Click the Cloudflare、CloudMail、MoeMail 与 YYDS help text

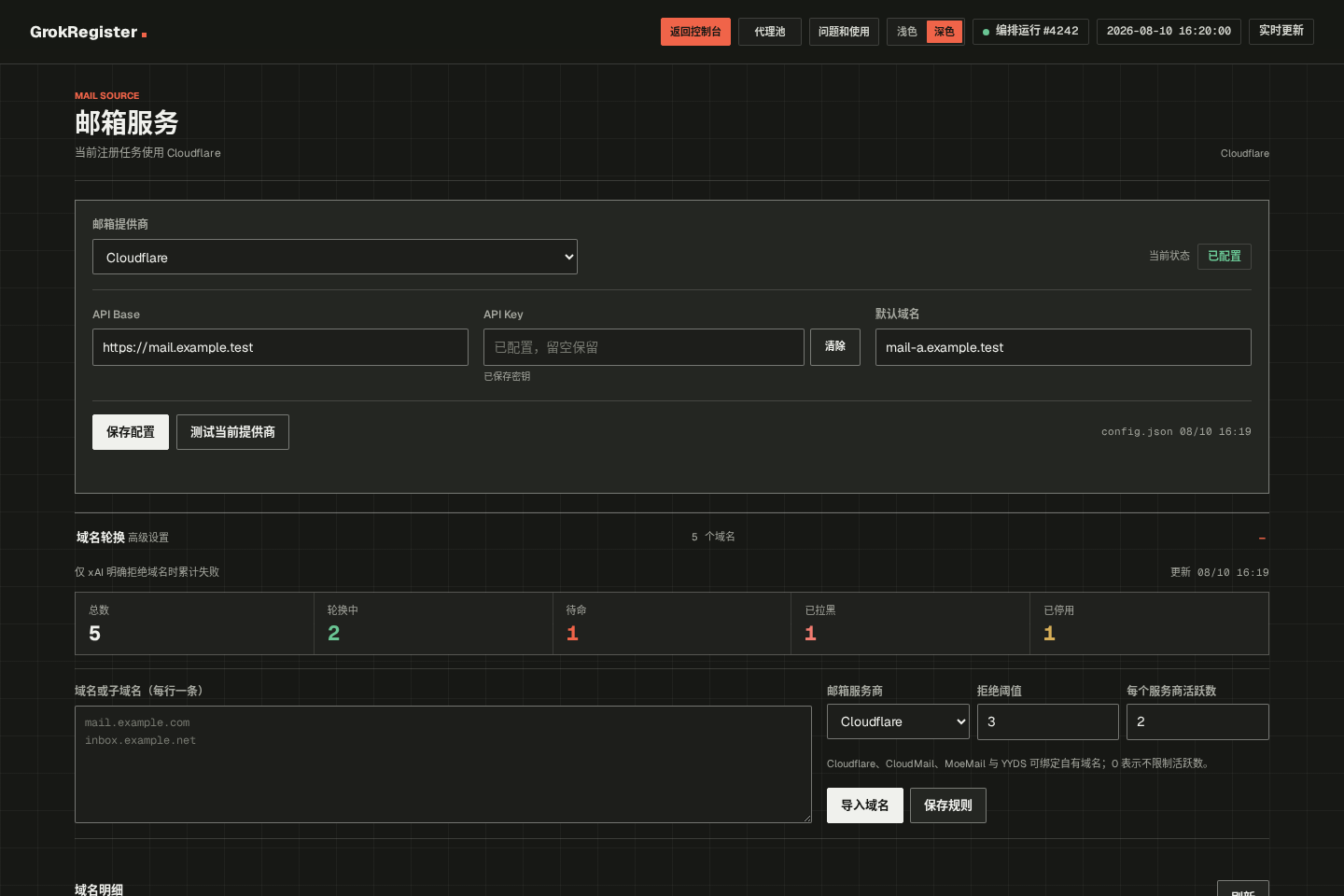(1019, 763)
